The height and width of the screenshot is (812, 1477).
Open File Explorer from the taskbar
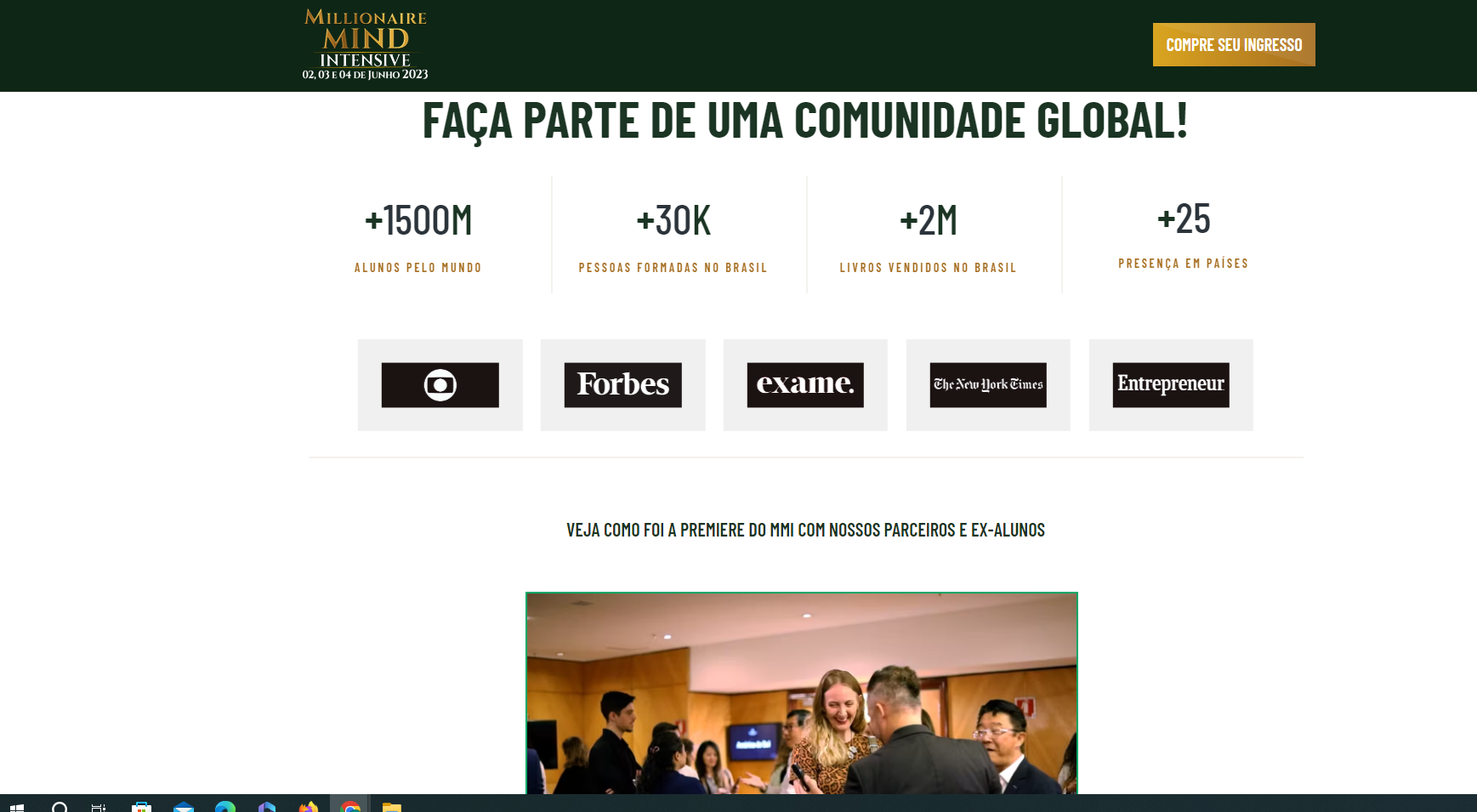click(x=391, y=806)
